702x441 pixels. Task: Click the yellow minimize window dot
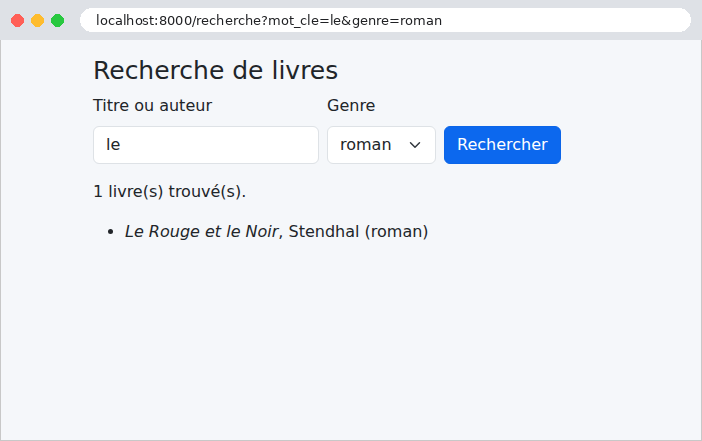click(x=38, y=21)
